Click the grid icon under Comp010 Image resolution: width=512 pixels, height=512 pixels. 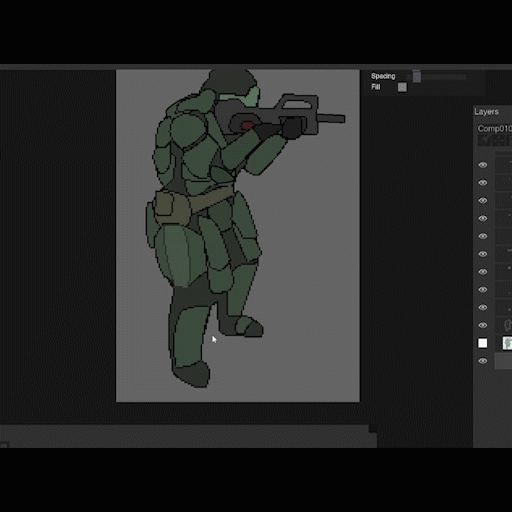[x=498, y=140]
